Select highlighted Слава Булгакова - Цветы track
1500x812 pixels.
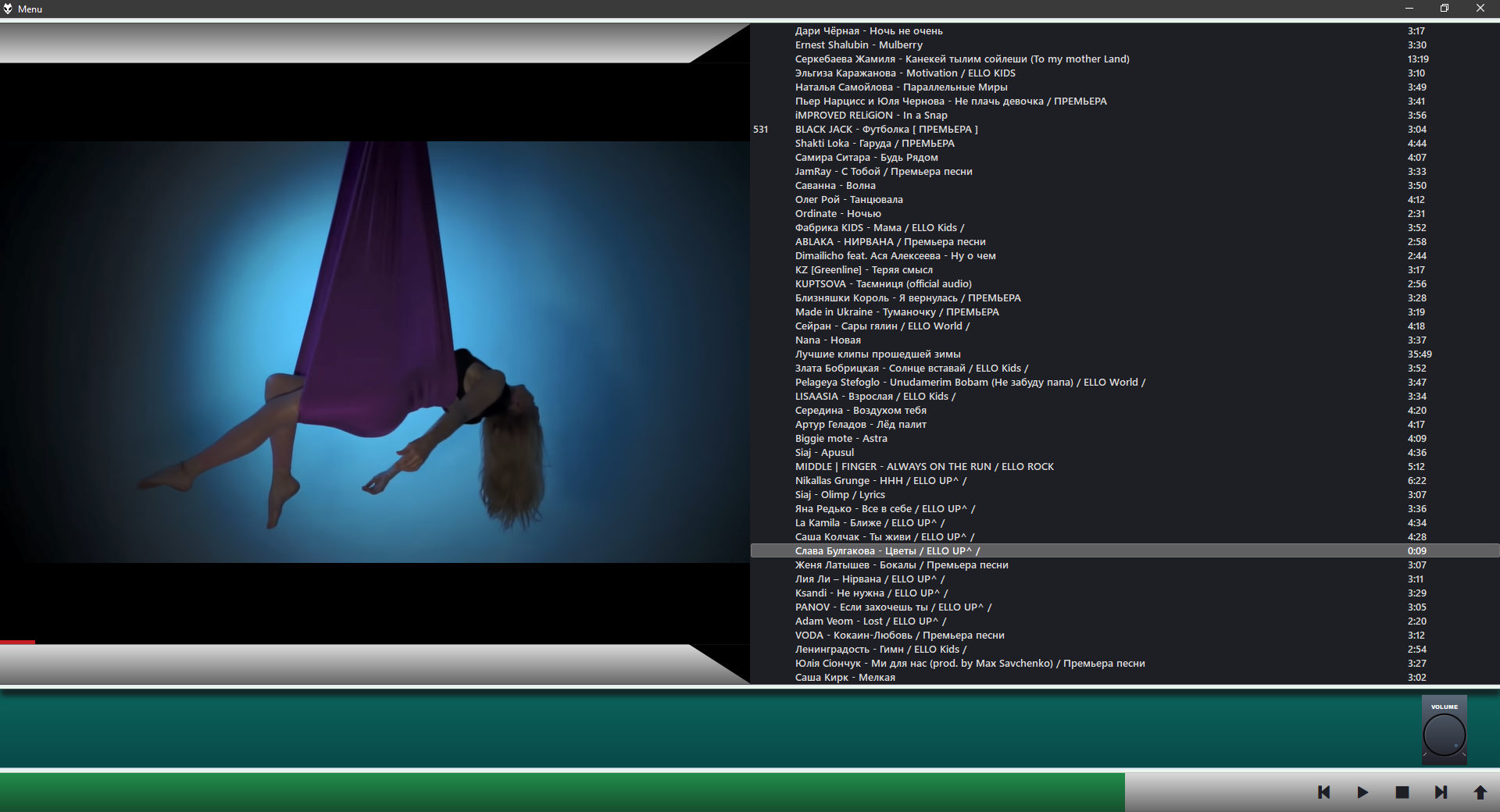click(x=887, y=551)
